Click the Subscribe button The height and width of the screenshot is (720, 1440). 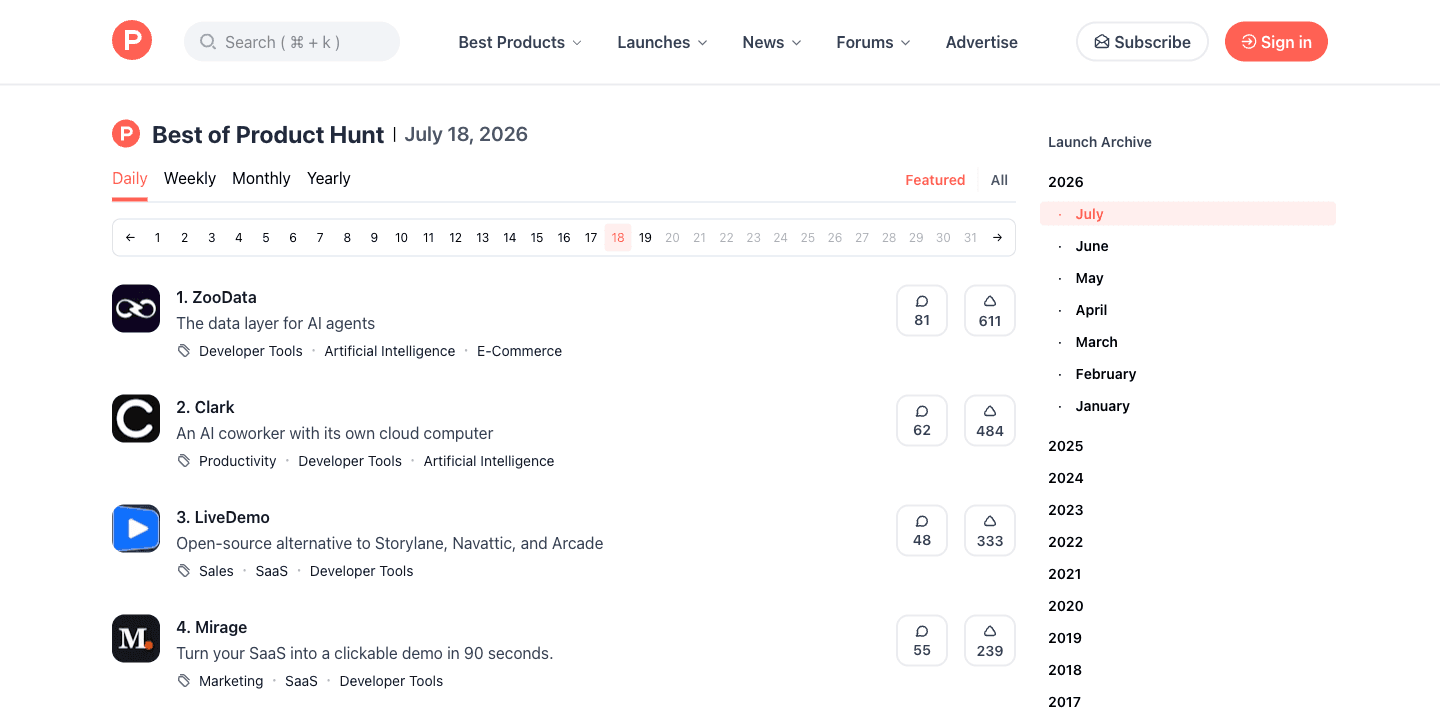click(x=1142, y=42)
